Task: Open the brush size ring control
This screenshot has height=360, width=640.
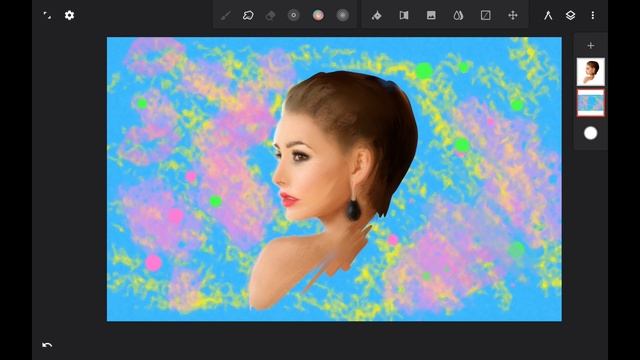Action: click(x=293, y=16)
